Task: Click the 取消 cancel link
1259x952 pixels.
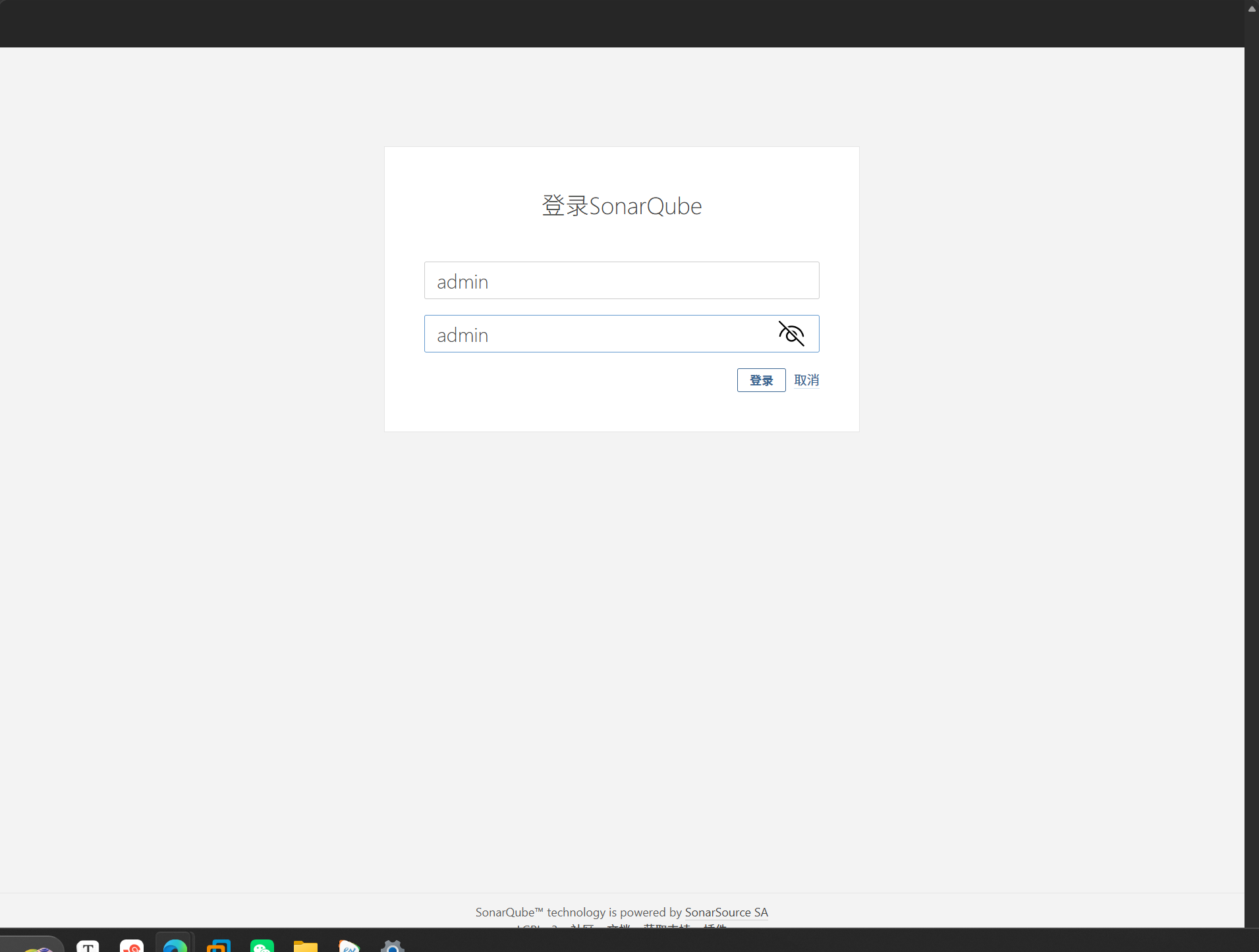Action: (x=806, y=380)
